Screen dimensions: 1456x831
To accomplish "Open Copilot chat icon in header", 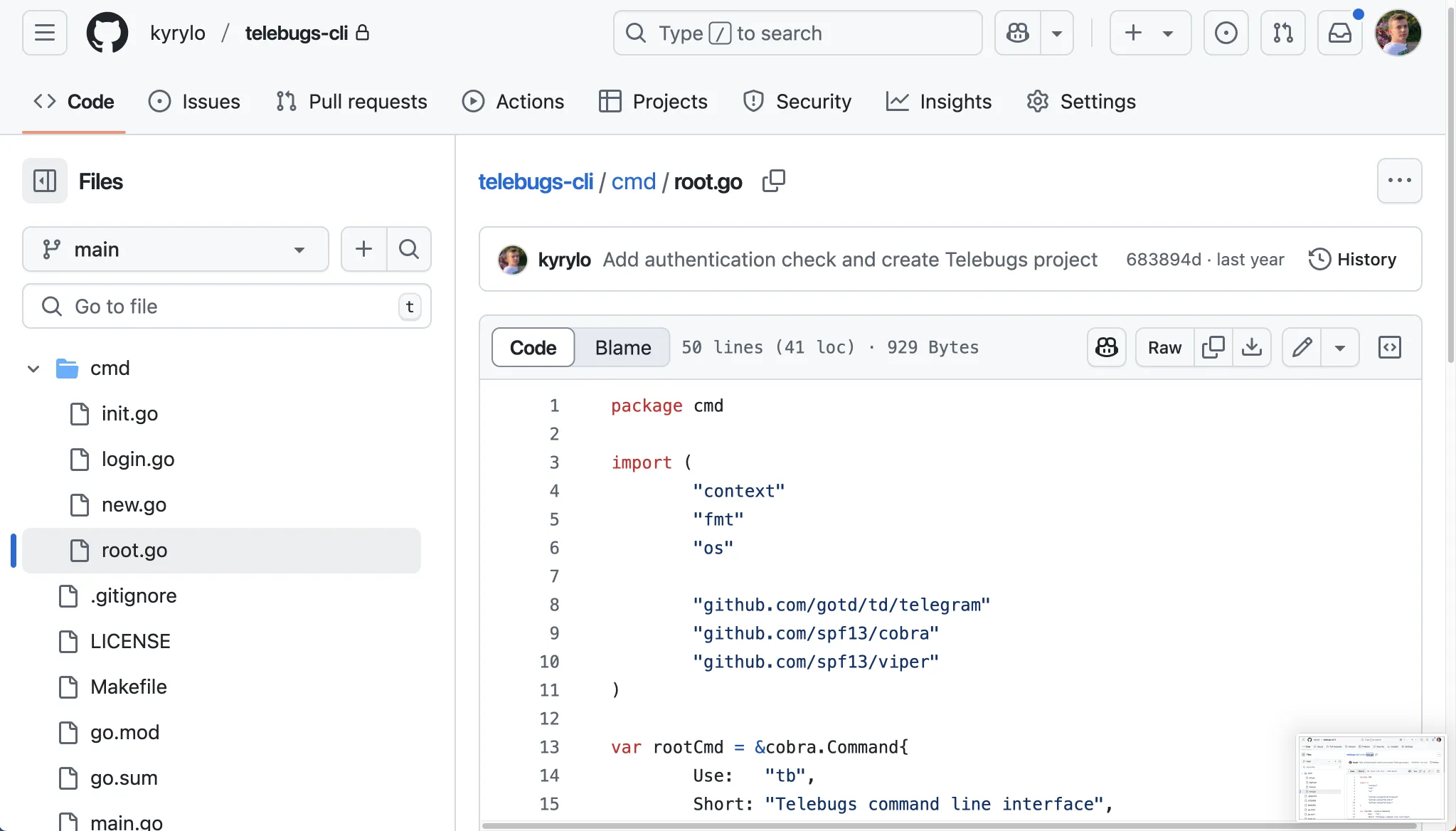I will pyautogui.click(x=1018, y=33).
